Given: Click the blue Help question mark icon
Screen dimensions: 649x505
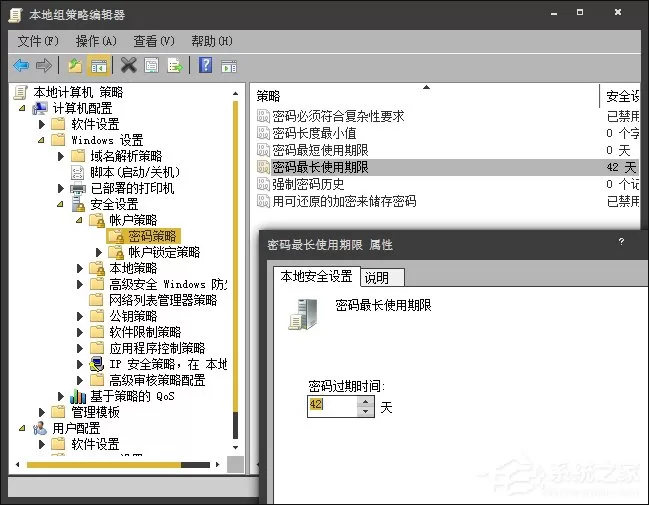Looking at the screenshot, I should point(205,65).
